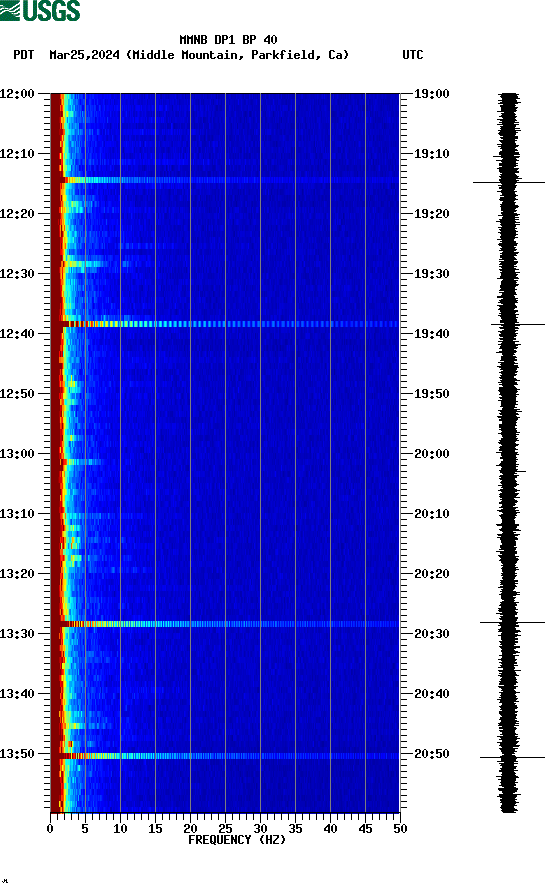Click the 5 Hz frequency tick label
The image size is (552, 892).
(x=85, y=829)
